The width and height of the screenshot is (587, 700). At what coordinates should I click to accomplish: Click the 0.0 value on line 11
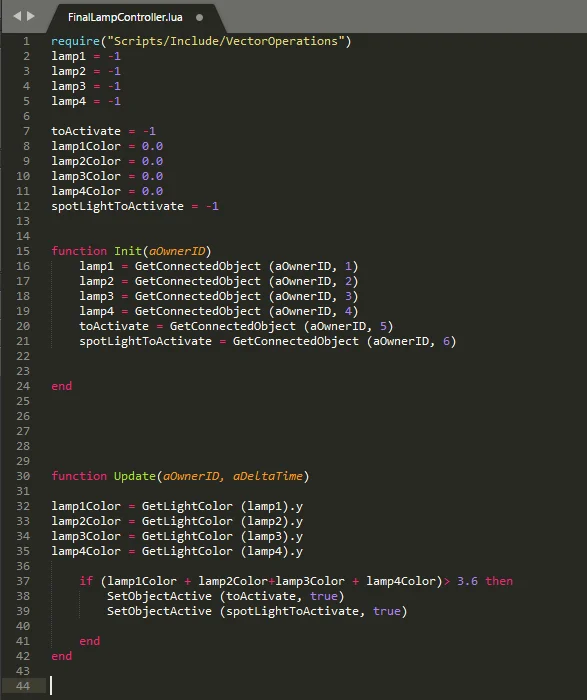pyautogui.click(x=152, y=191)
